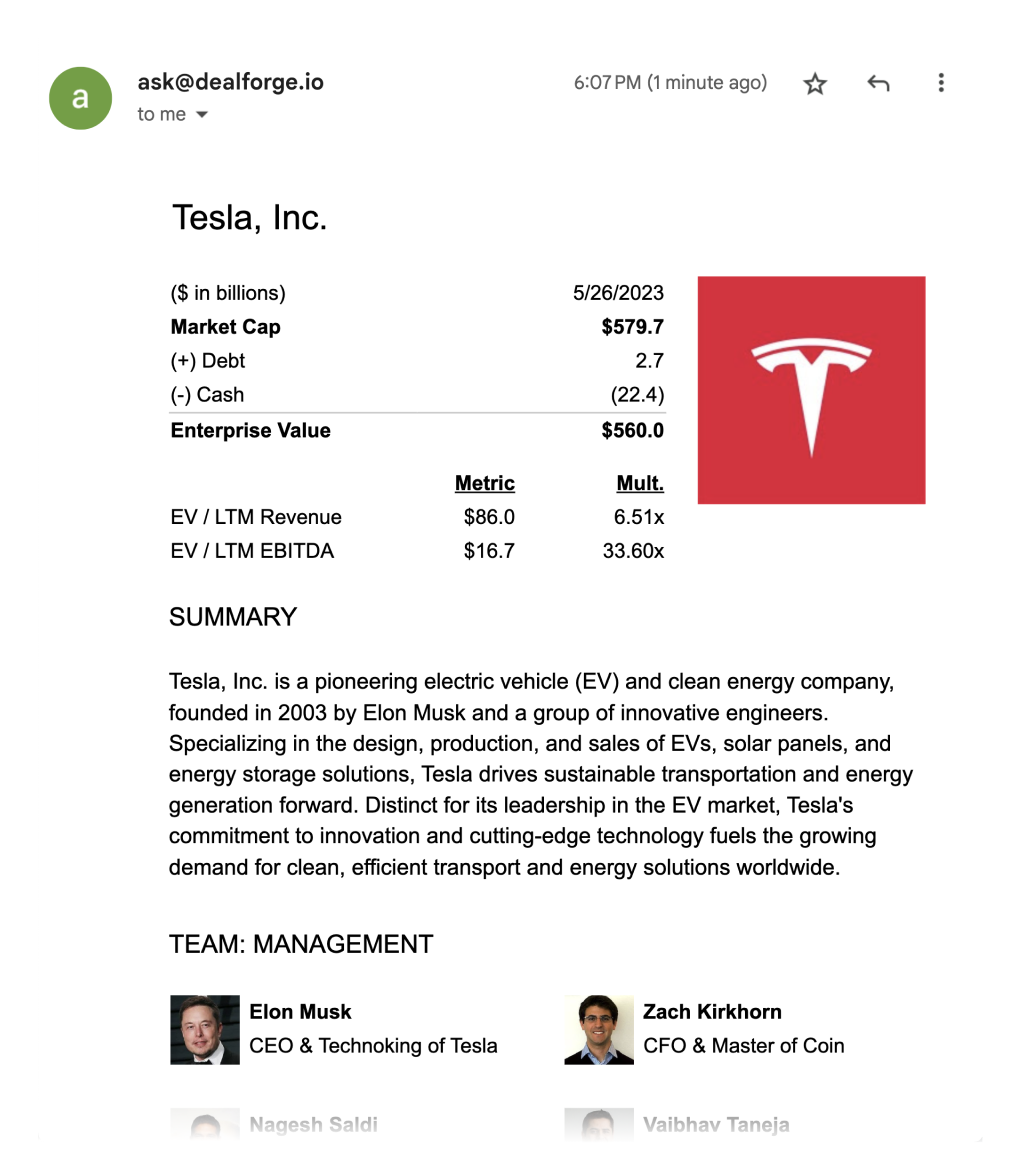Screen dimensions: 1020x1155
Task: Click the Tesla, Inc. title heading
Action: click(250, 218)
